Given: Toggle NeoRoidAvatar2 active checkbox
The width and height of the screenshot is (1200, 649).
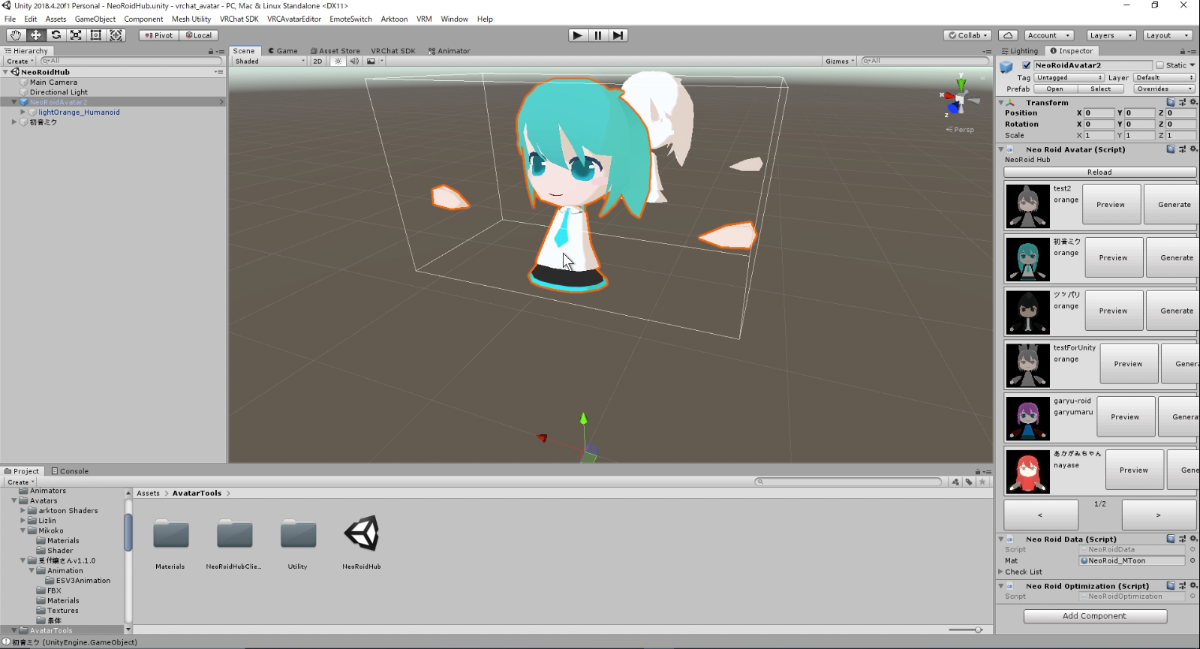Looking at the screenshot, I should tap(1026, 65).
